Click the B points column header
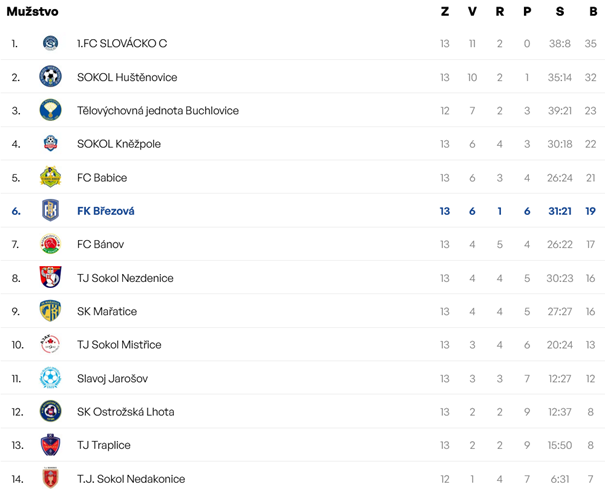 click(x=593, y=12)
